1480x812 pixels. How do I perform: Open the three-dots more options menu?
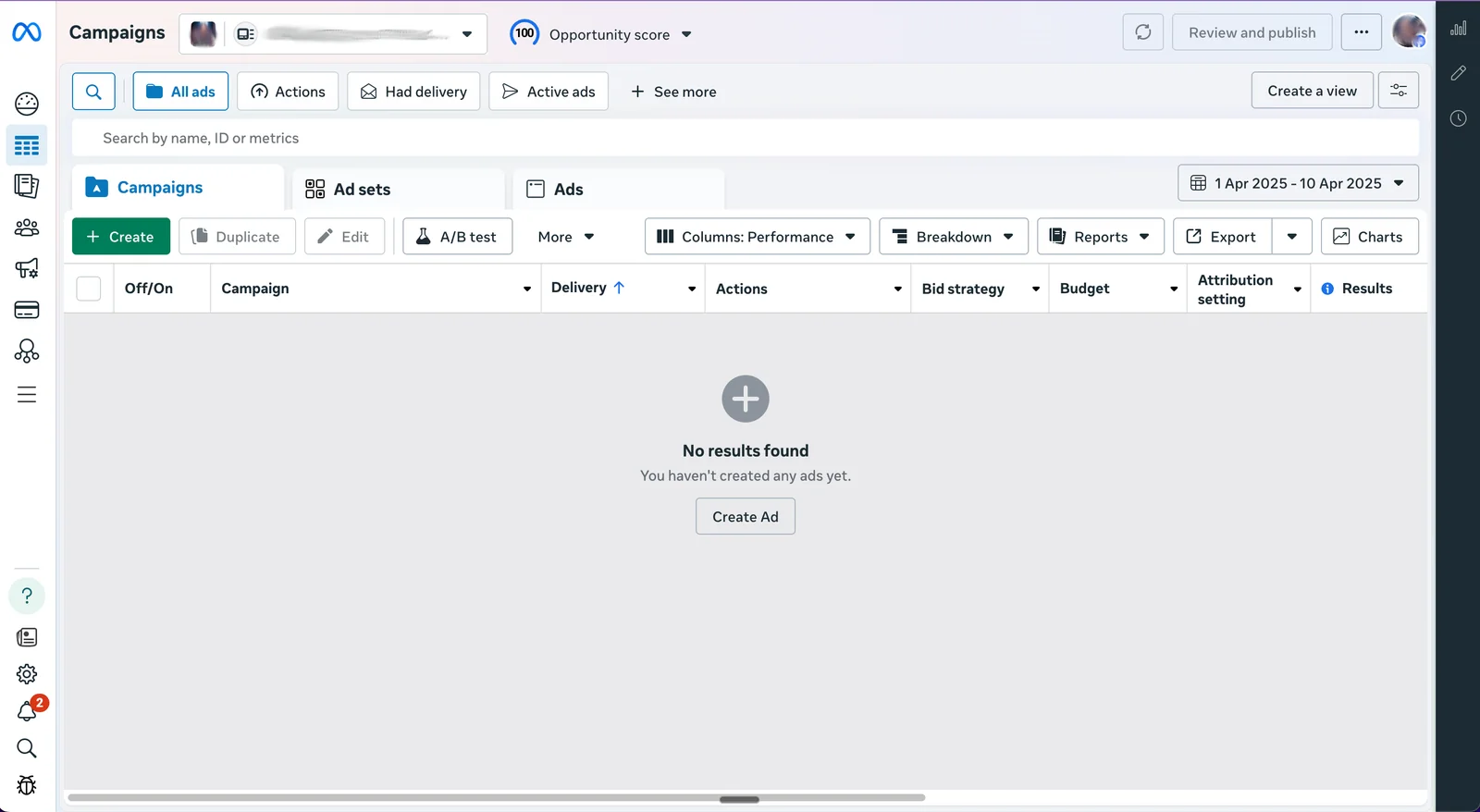pyautogui.click(x=1362, y=32)
